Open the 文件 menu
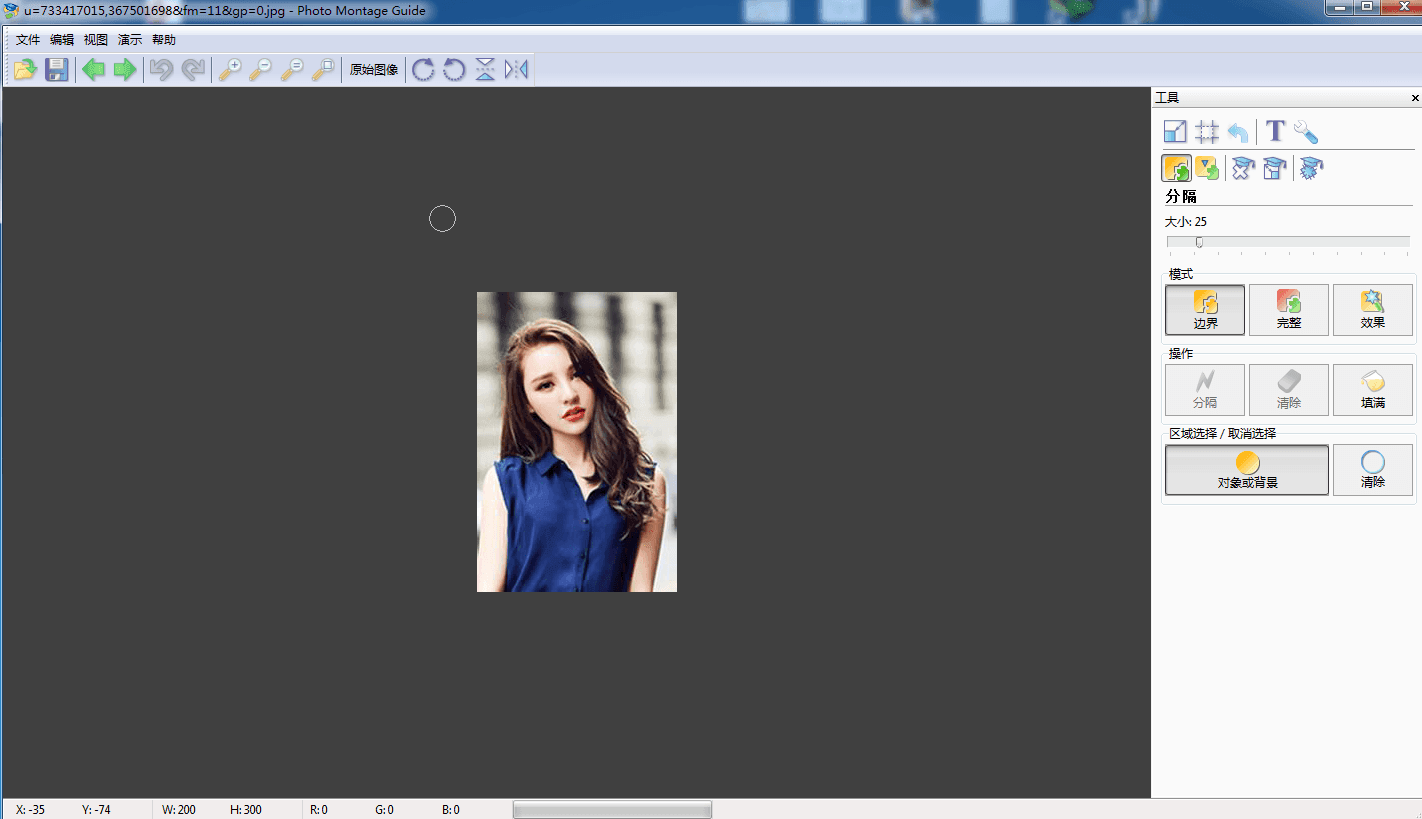Viewport: 1422px width, 819px height. click(x=28, y=40)
